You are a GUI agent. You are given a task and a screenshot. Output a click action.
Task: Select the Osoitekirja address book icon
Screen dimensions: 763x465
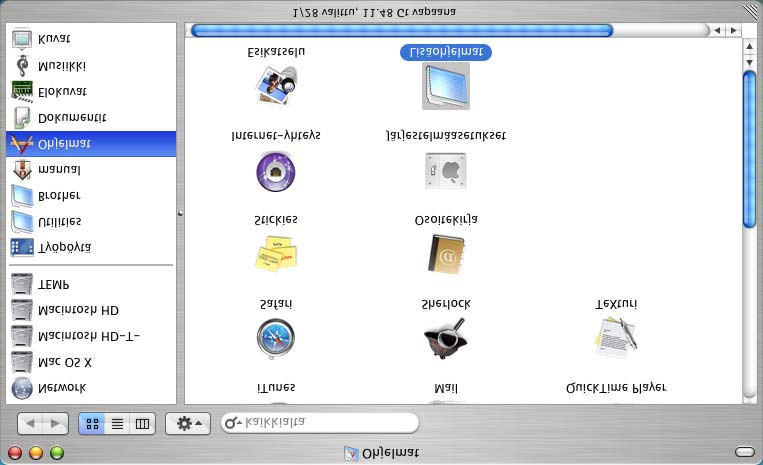coord(446,254)
